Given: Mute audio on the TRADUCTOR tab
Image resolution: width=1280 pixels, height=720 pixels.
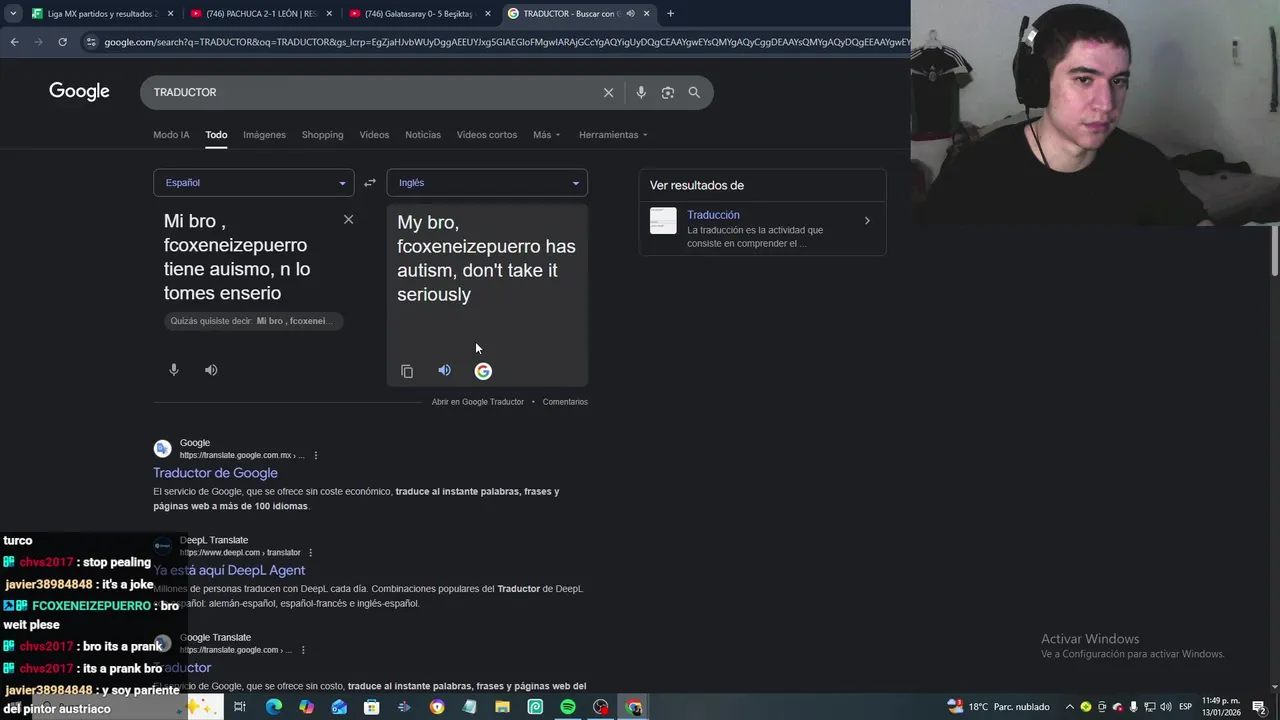Looking at the screenshot, I should (630, 14).
